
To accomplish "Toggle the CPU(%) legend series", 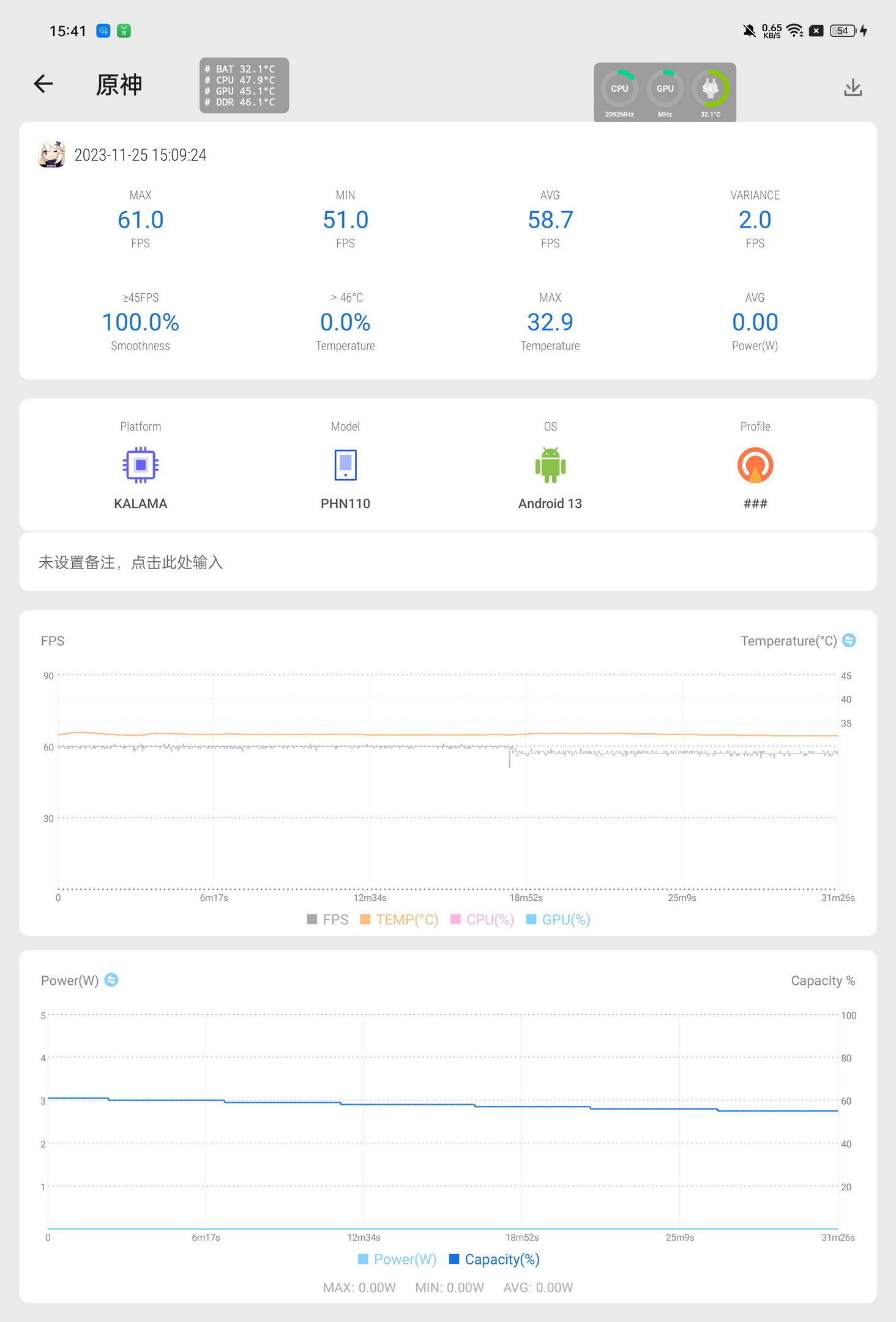I will point(482,919).
